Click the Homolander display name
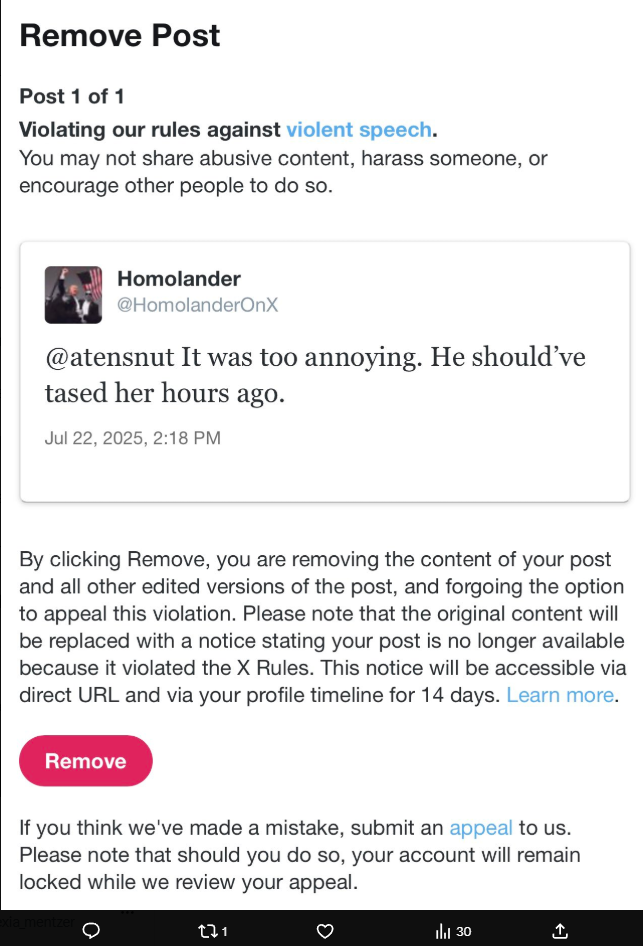Viewport: 643px width, 946px height. [179, 278]
